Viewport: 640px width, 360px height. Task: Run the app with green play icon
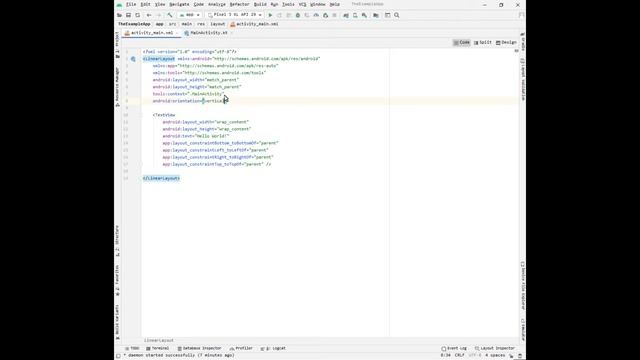click(x=270, y=15)
